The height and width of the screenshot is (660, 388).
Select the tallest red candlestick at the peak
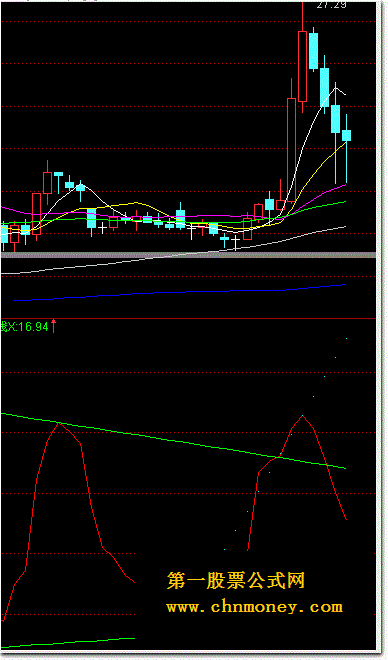(x=303, y=66)
